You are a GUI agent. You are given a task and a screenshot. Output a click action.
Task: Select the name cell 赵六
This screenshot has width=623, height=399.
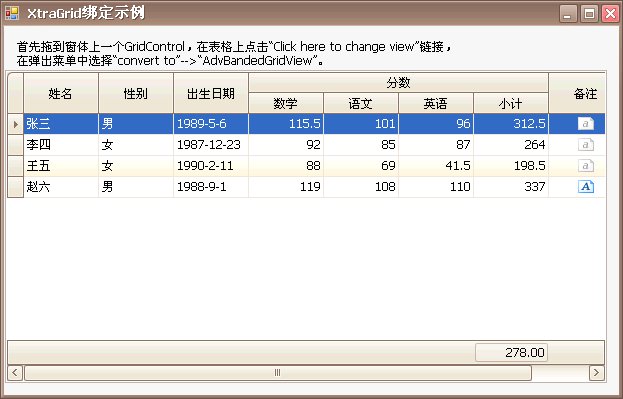[61, 187]
